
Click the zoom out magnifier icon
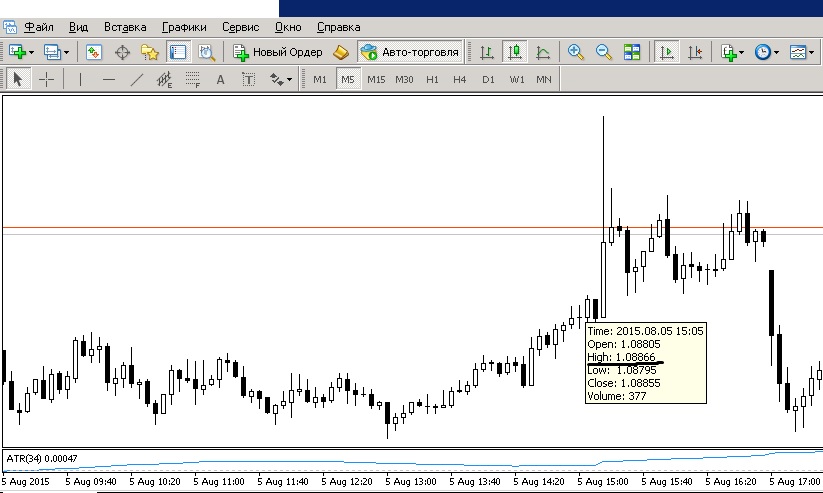point(604,52)
